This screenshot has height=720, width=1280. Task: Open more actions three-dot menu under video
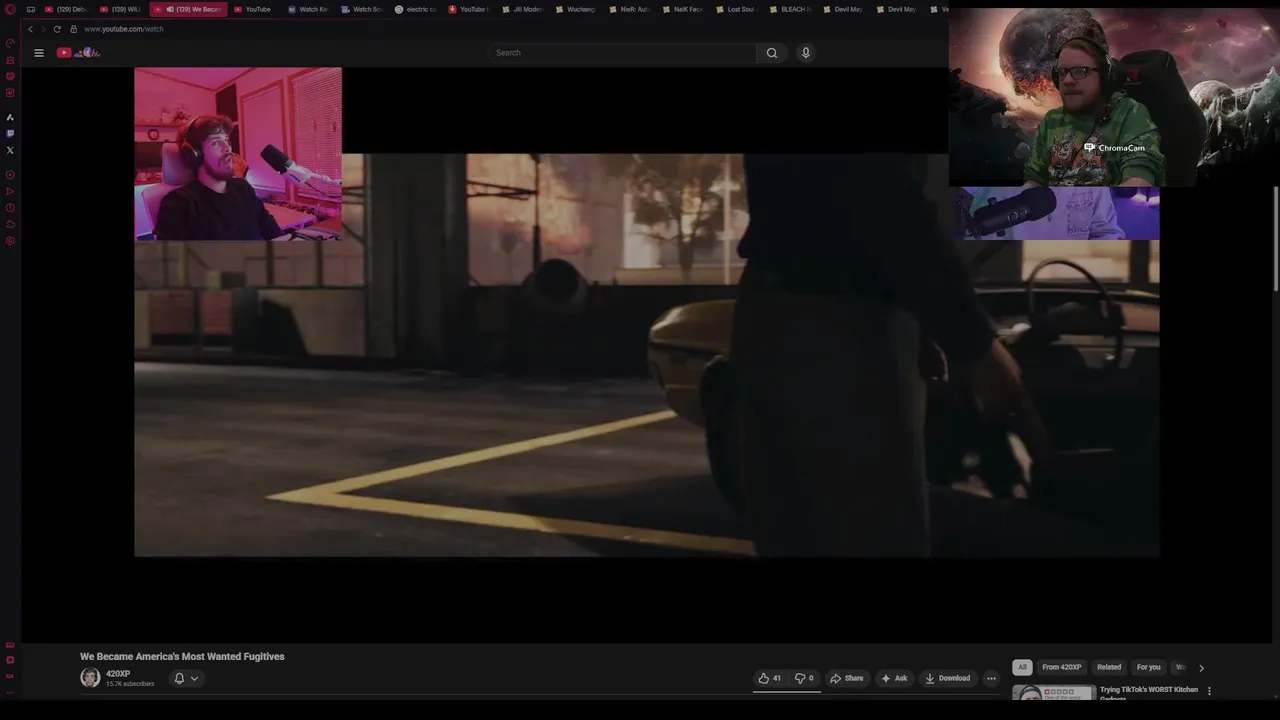tap(991, 678)
